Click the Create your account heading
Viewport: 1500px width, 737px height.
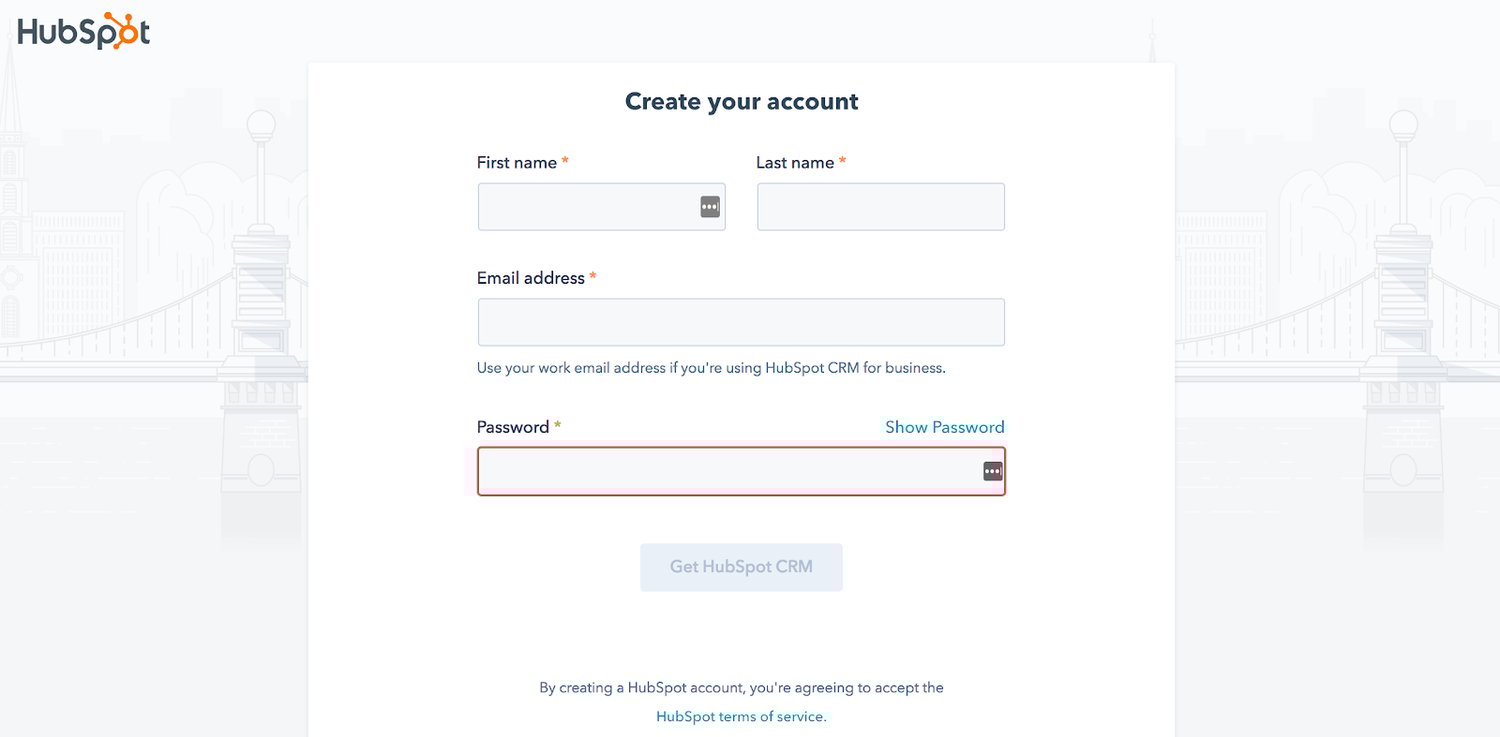pos(741,102)
